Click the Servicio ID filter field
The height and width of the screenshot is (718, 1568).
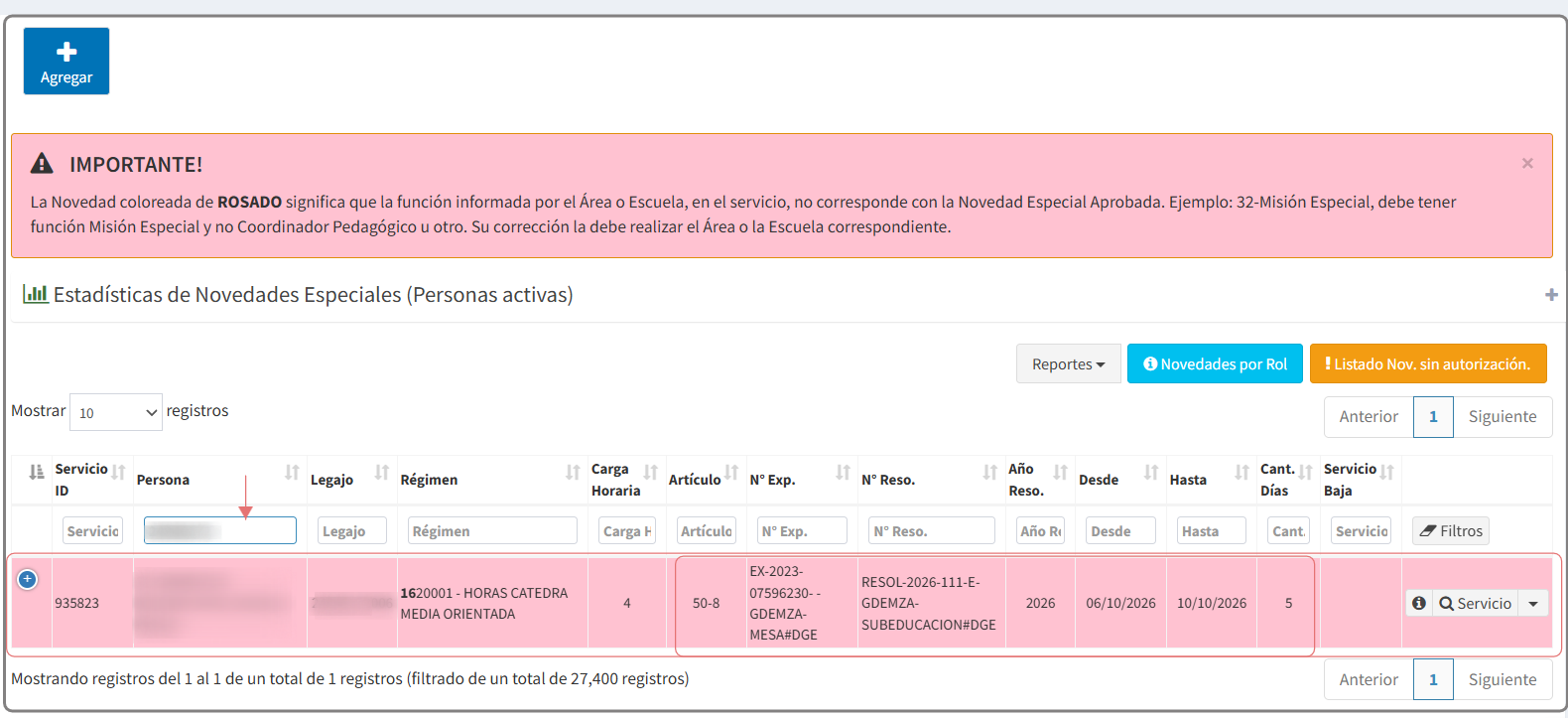click(92, 531)
